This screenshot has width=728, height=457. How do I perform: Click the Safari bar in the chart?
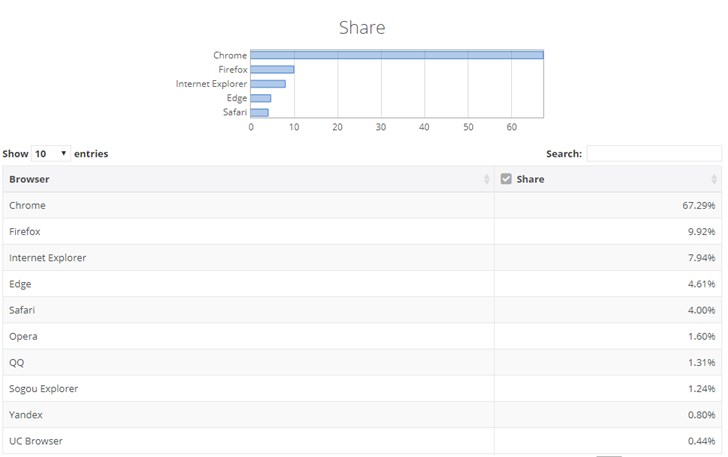(x=259, y=112)
